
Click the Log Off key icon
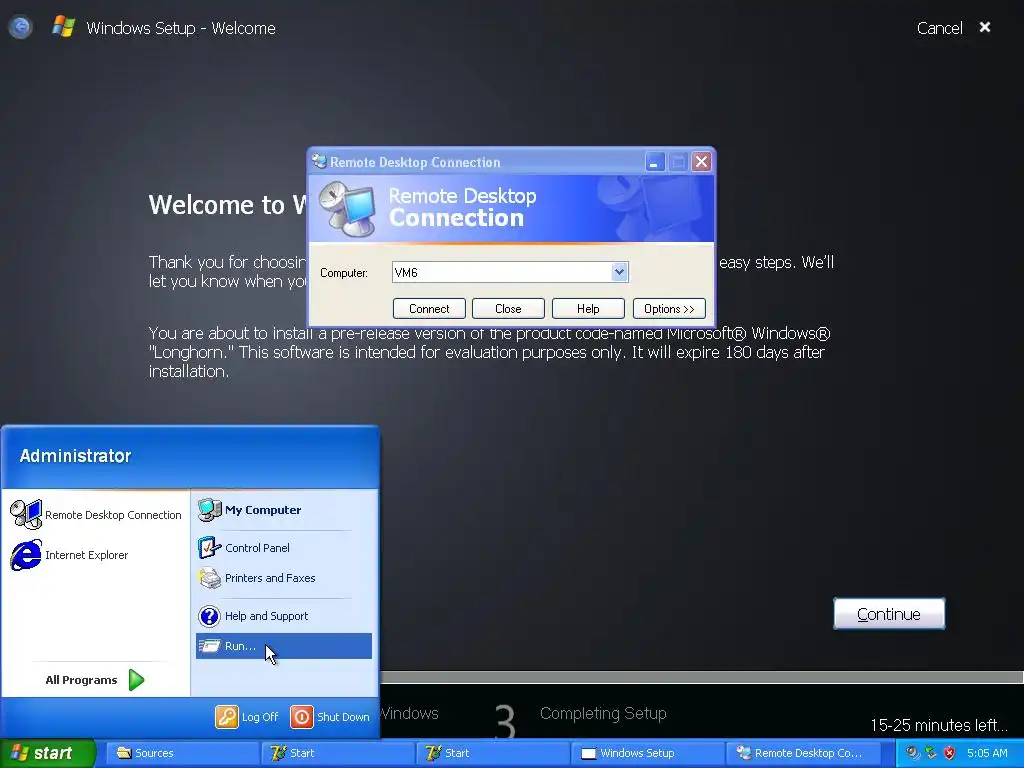point(227,716)
